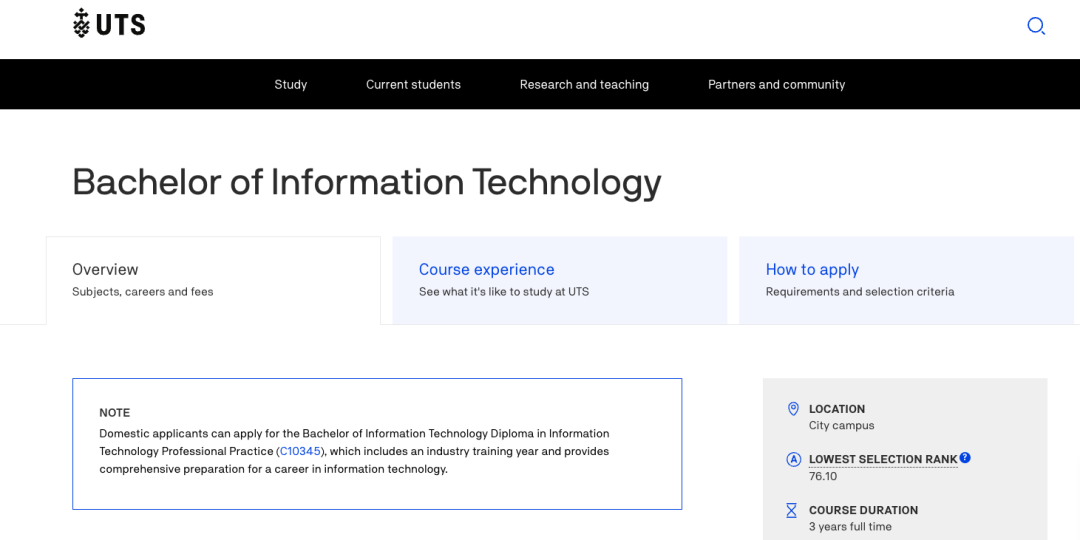This screenshot has height=540, width=1080.
Task: Show the selection rank help tooltip
Action: tap(965, 457)
